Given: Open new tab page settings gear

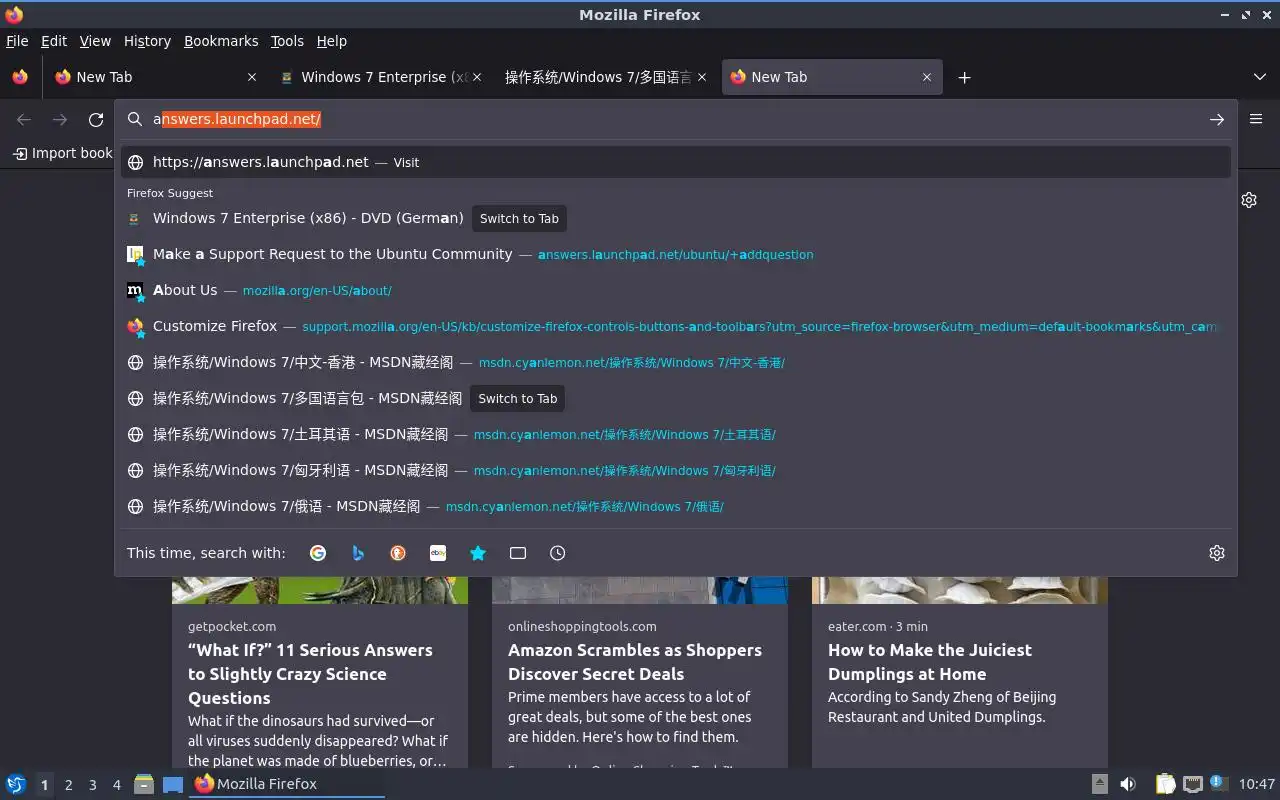Looking at the screenshot, I should [1249, 200].
